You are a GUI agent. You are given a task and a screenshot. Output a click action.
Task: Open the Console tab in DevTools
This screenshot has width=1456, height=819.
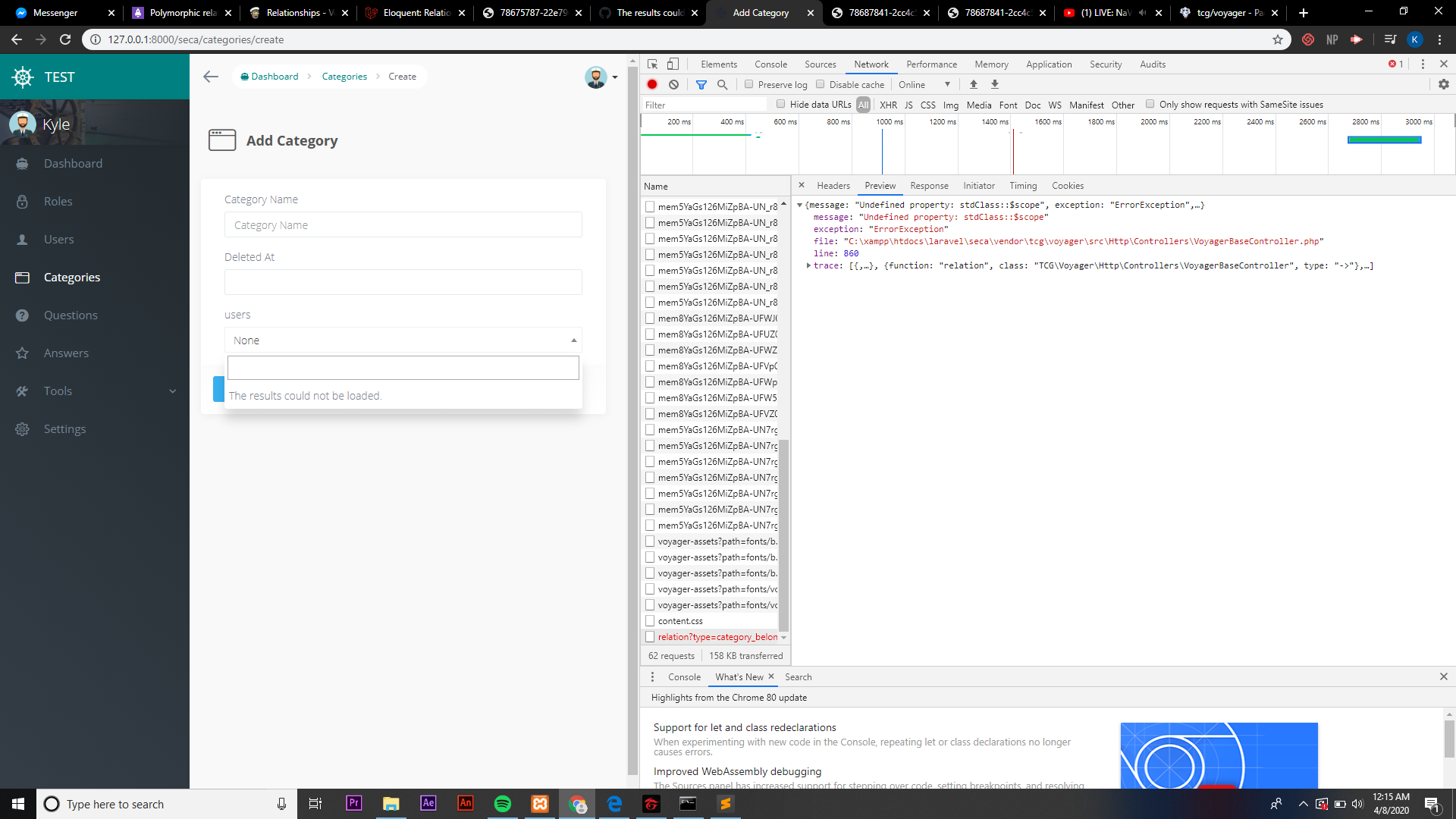coord(770,64)
